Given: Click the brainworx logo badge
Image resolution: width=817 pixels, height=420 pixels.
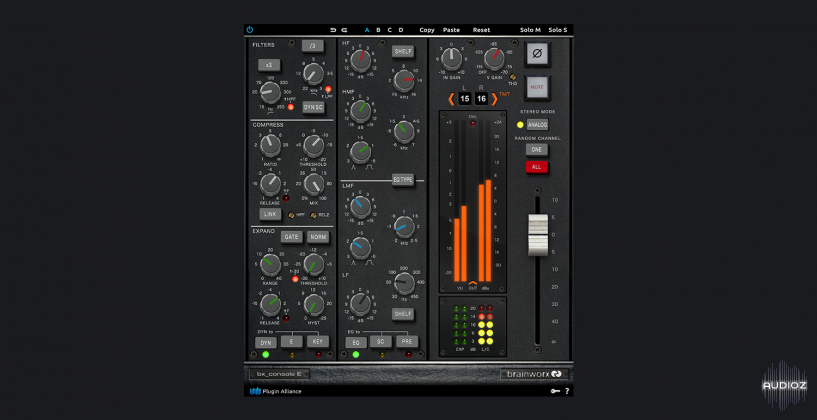Looking at the screenshot, I should [534, 374].
